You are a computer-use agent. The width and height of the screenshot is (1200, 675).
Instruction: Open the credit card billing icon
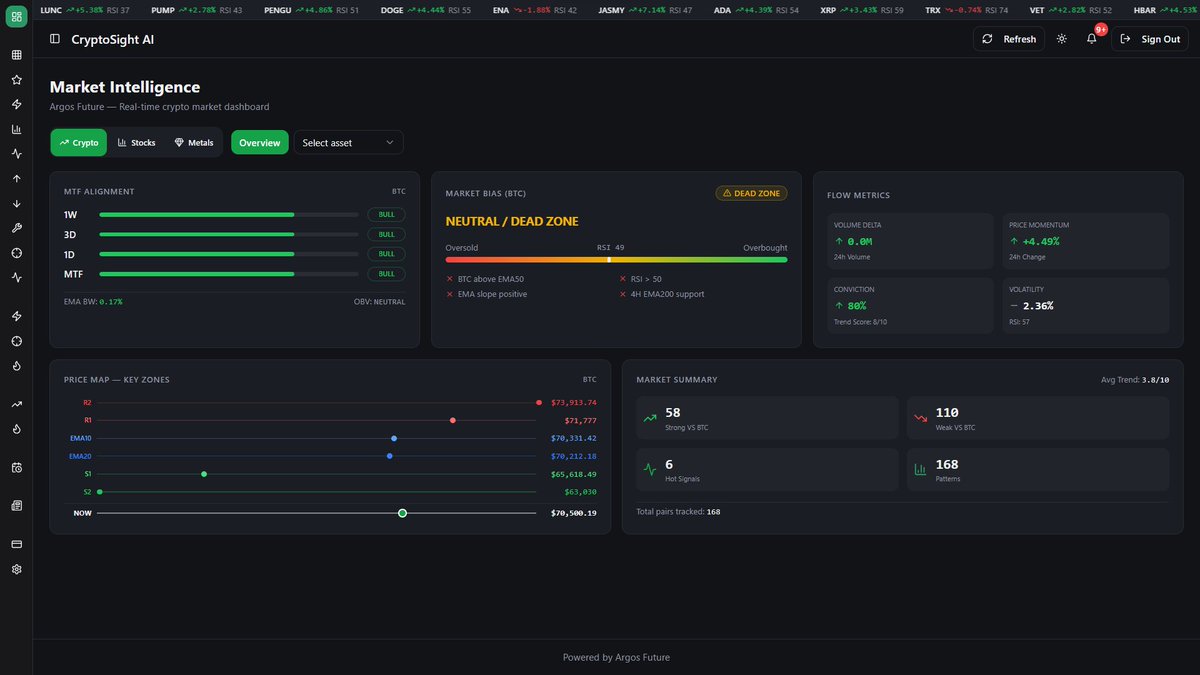[16, 544]
